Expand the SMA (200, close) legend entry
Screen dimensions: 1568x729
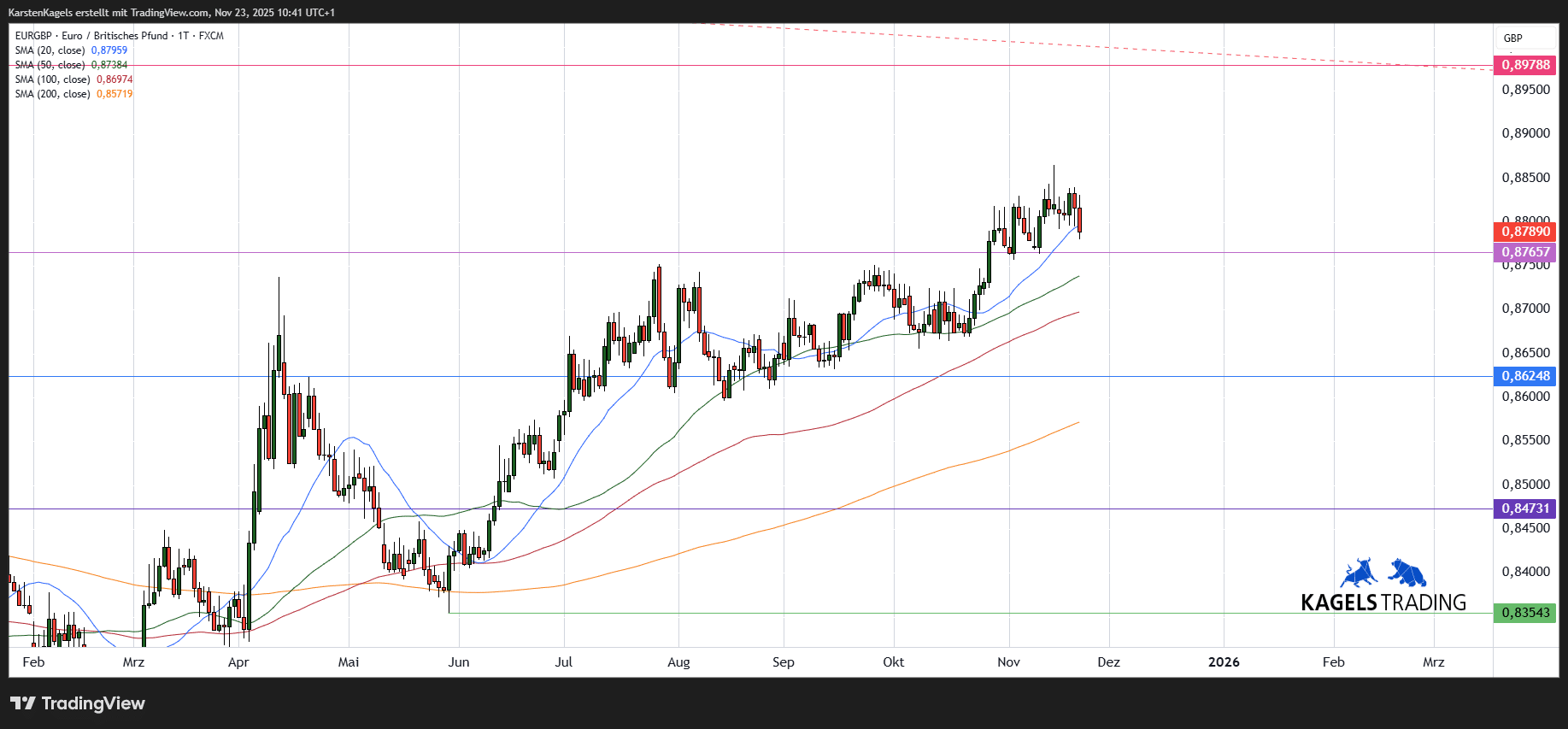coord(53,94)
